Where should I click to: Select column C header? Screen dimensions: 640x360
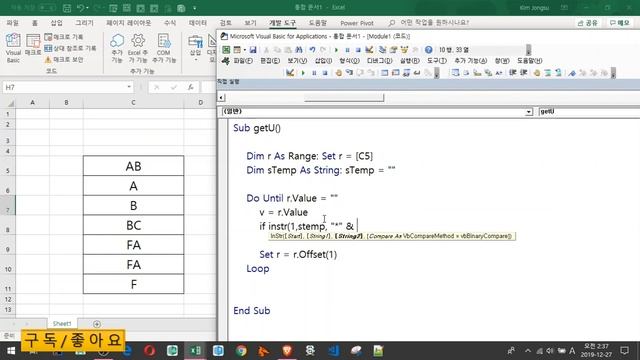click(x=133, y=102)
